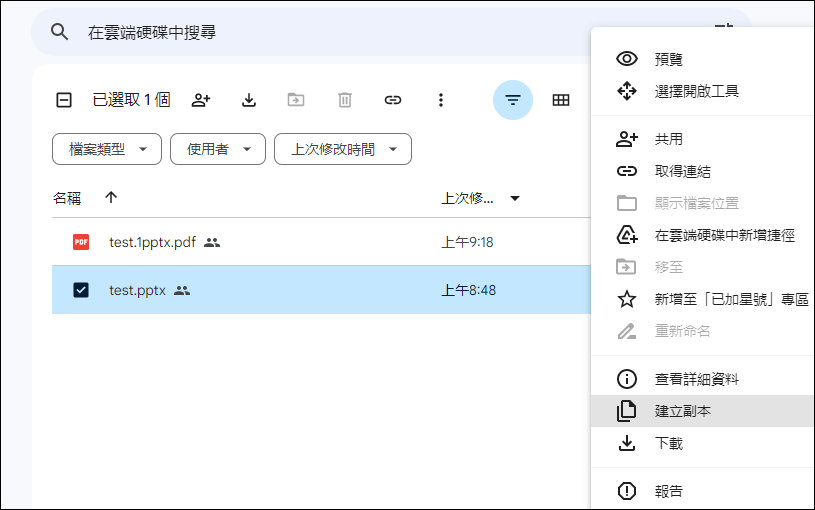Uncheck the test.pptx checkbox
This screenshot has width=815, height=510.
pyautogui.click(x=81, y=290)
